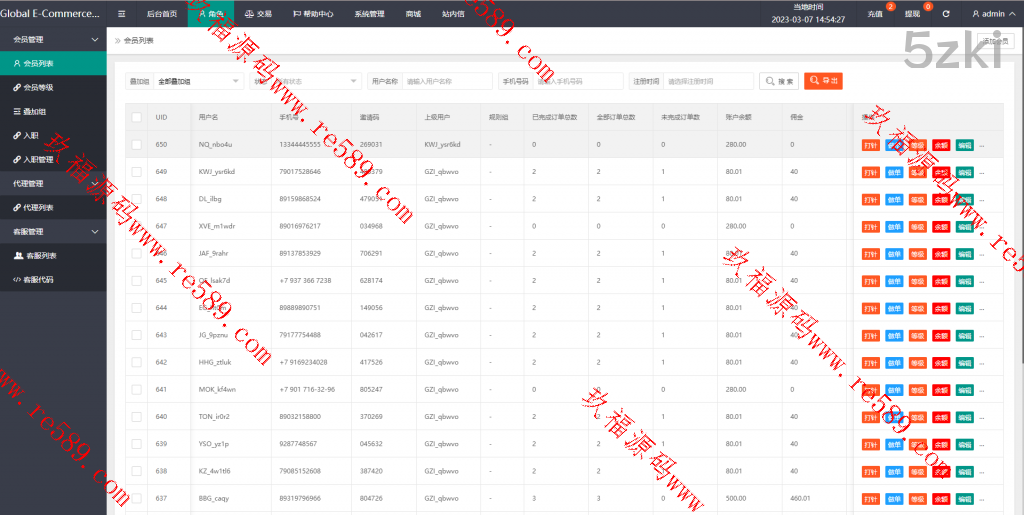The height and width of the screenshot is (515, 1024).
Task: Tick the checkbox for UID 650
Action: tap(137, 144)
